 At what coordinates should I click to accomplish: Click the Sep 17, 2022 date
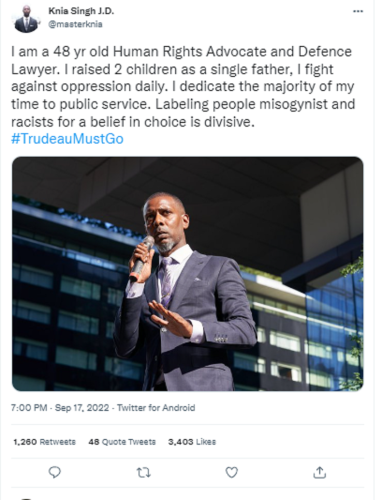[x=82, y=408]
